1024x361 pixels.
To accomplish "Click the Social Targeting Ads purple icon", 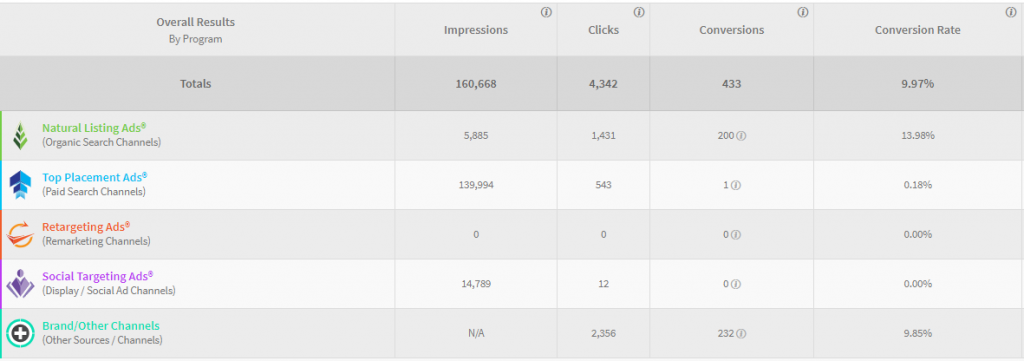I will click(20, 284).
